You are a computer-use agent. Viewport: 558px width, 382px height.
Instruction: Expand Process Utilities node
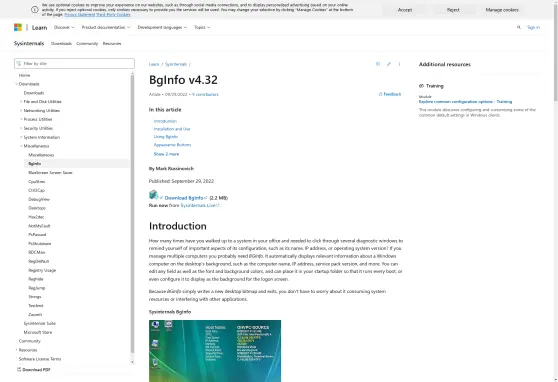(21, 119)
